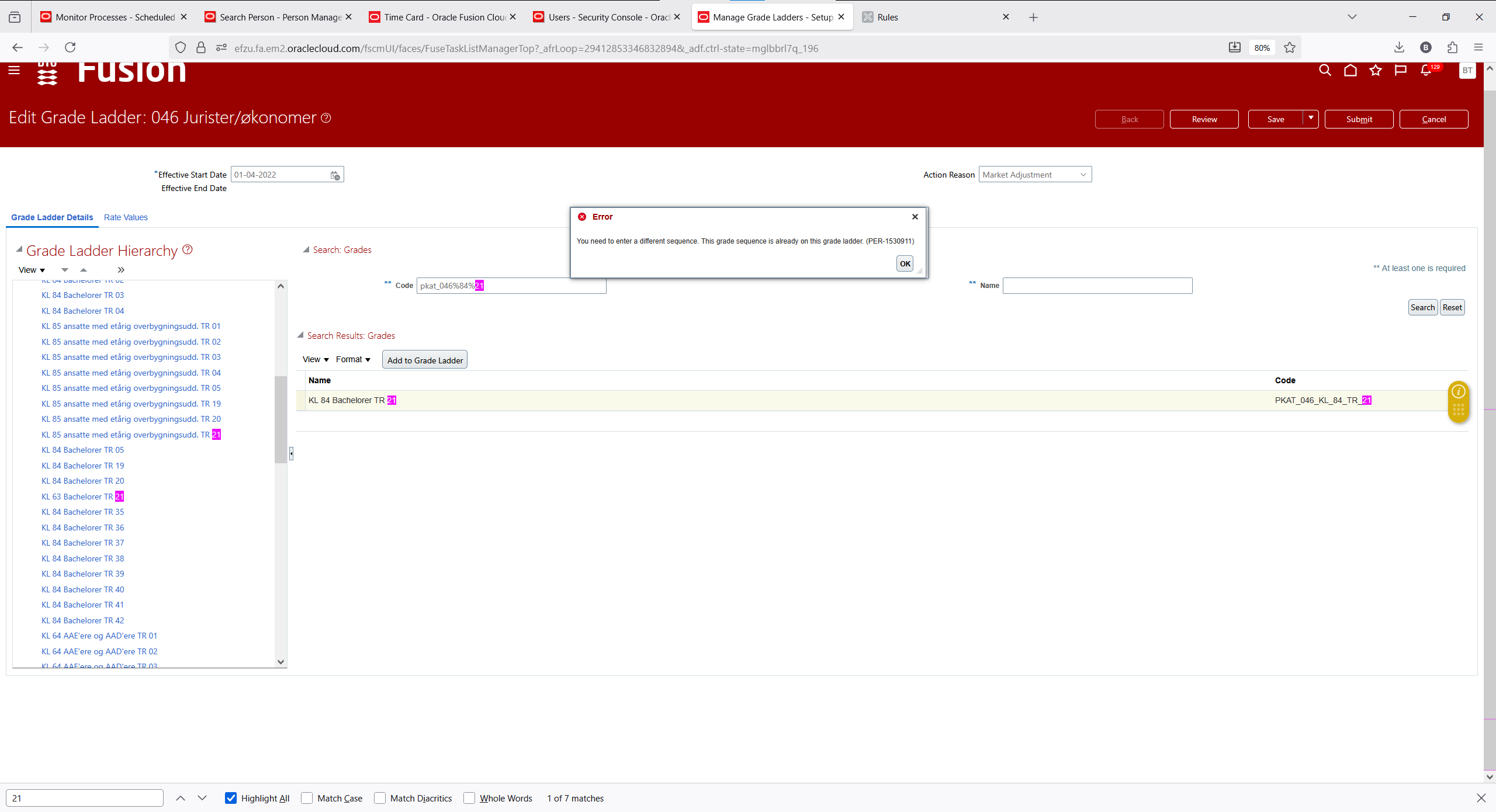Open the global search in the Fusion header
1496x812 pixels.
1325,70
